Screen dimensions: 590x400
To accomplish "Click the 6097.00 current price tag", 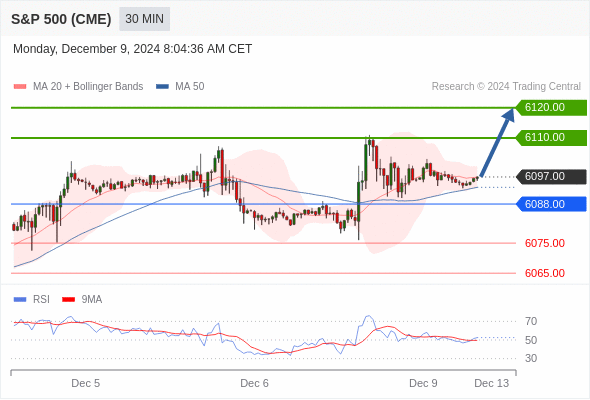I will pyautogui.click(x=551, y=176).
